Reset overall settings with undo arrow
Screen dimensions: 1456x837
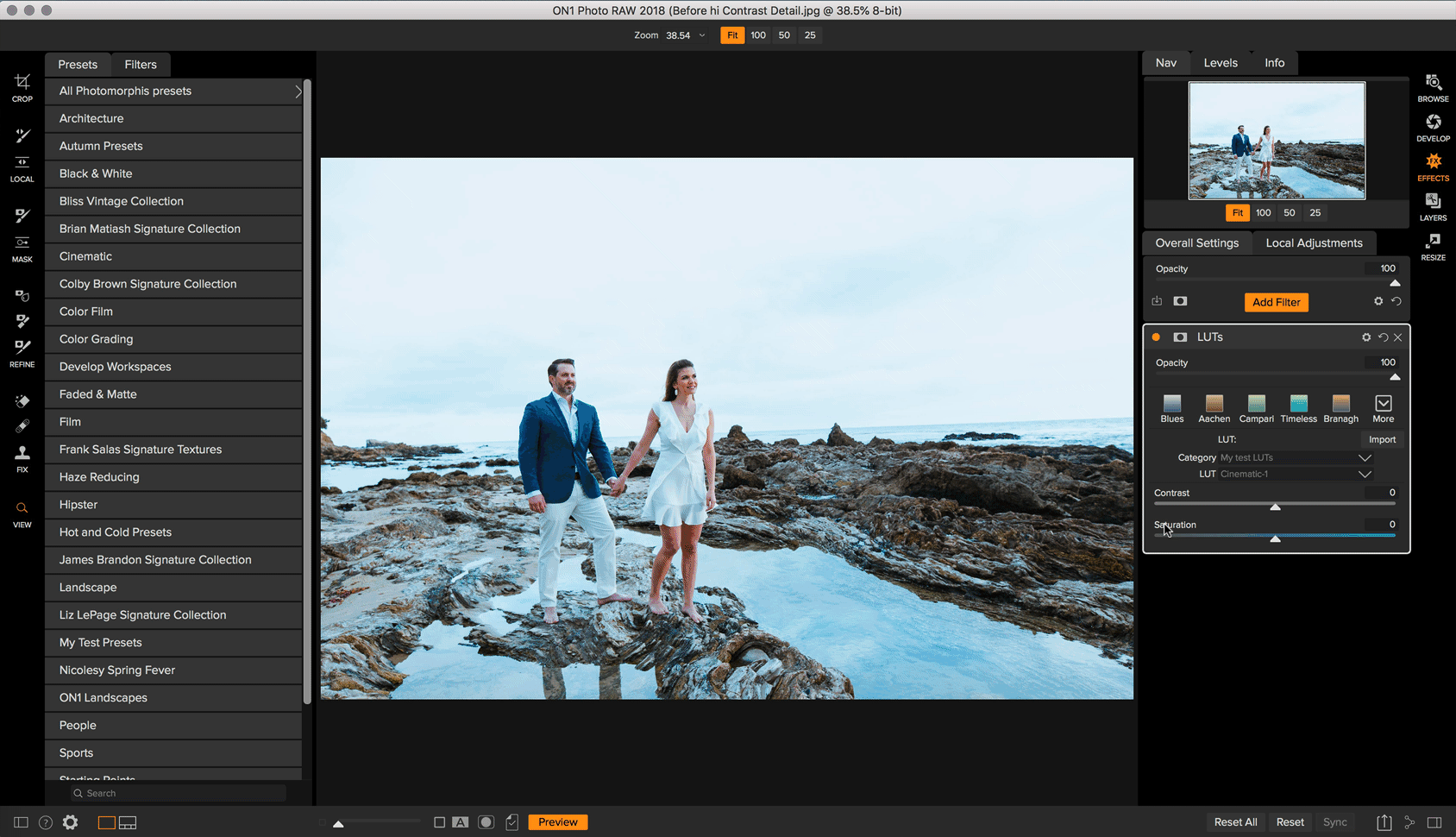pyautogui.click(x=1396, y=301)
